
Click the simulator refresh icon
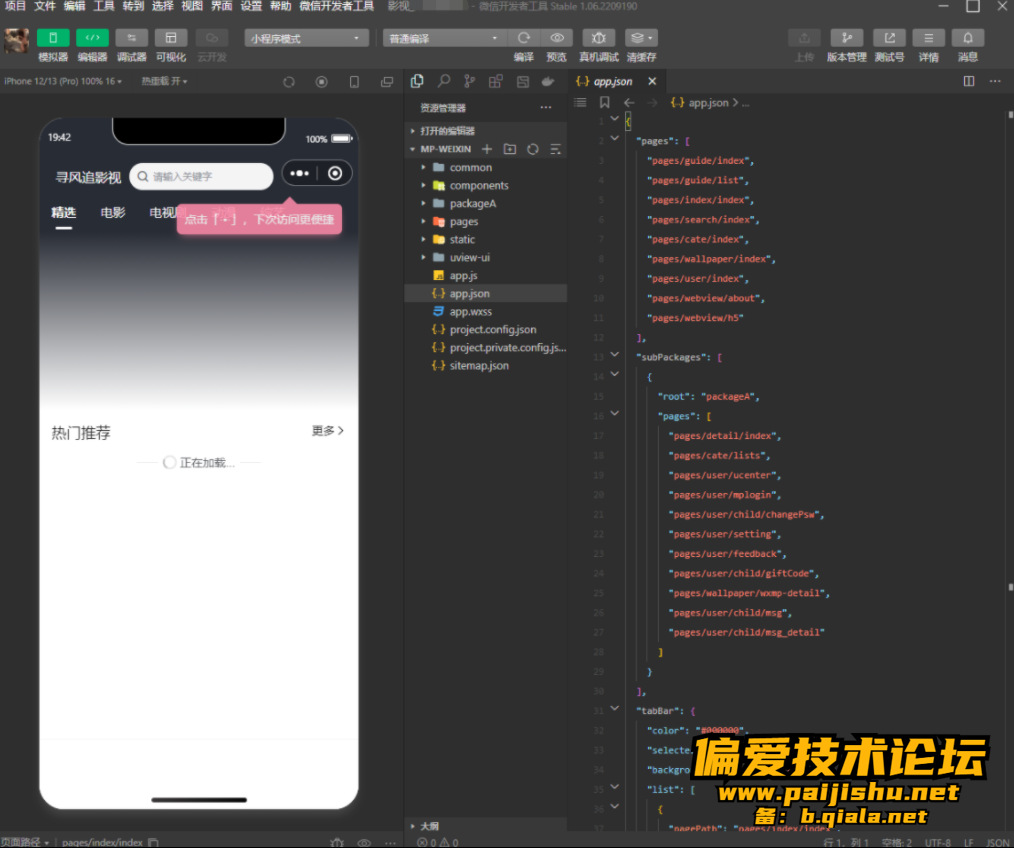tap(289, 82)
